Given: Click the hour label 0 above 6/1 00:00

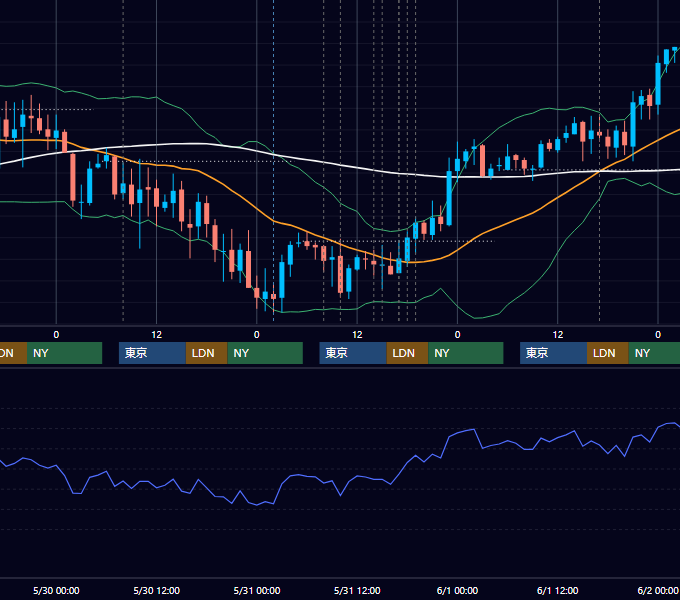Looking at the screenshot, I should pyautogui.click(x=457, y=335).
